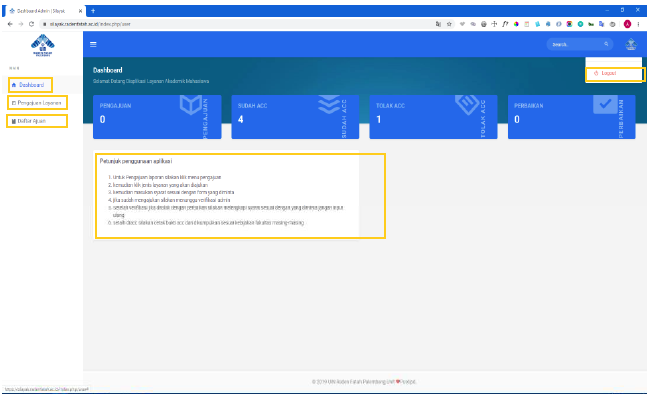The image size is (648, 394).
Task: Select Dashboard in the sidebar
Action: [31, 85]
